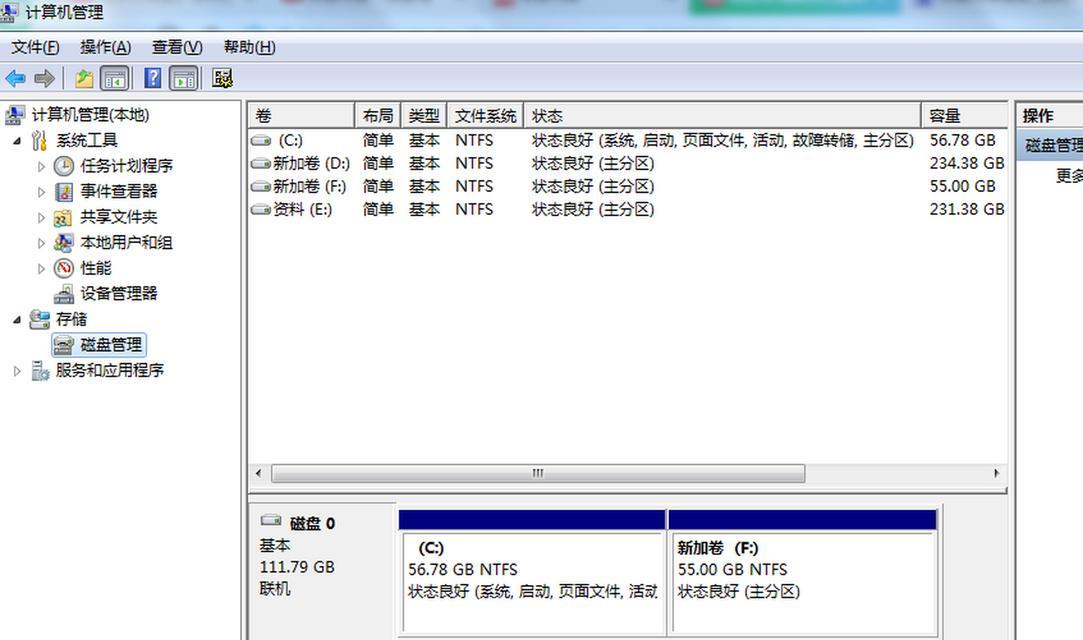Select the 共享文件夹 icon
The width and height of the screenshot is (1083, 640).
[x=63, y=217]
